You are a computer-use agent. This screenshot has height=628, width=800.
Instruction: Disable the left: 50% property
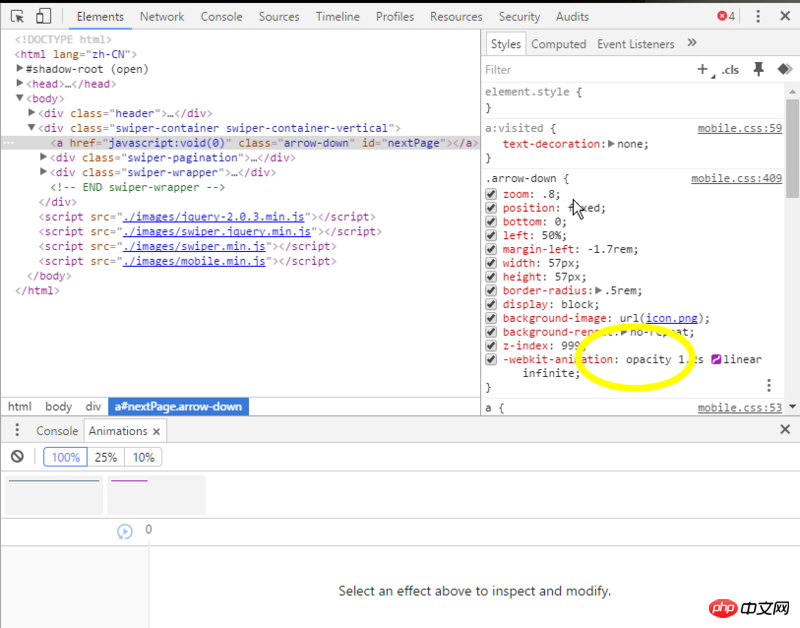click(x=491, y=235)
